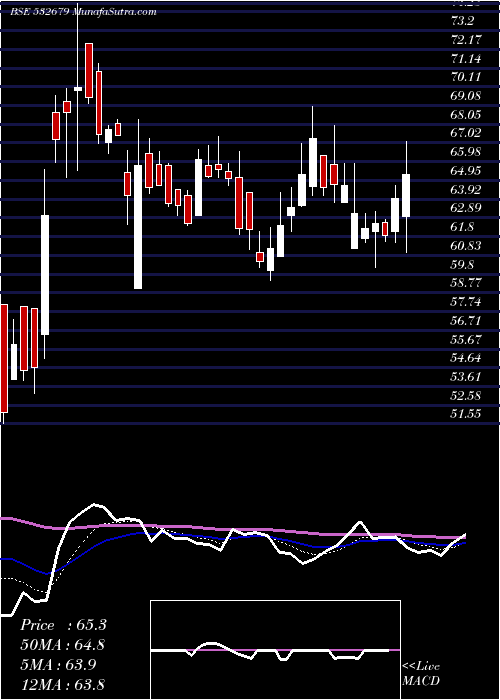Click the 69.08 price axis label
The height and width of the screenshot is (700, 500).
[x=466, y=96]
